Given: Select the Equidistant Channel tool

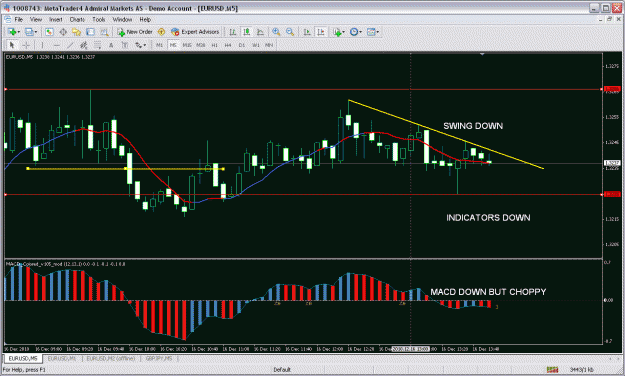Looking at the screenshot, I should (x=83, y=45).
